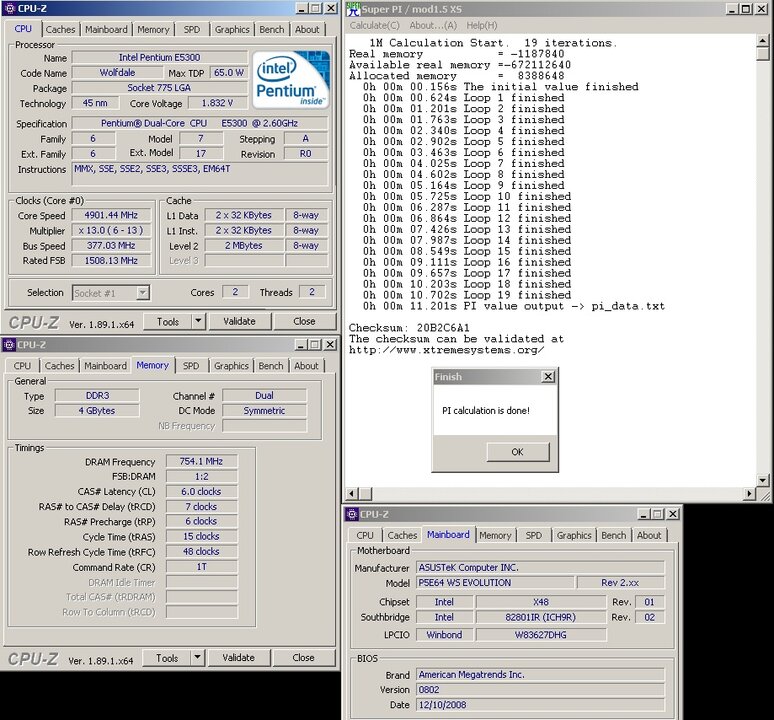Open About tab in the Mainboard CPU-Z window
Screen dimensions: 774x720
649,535
